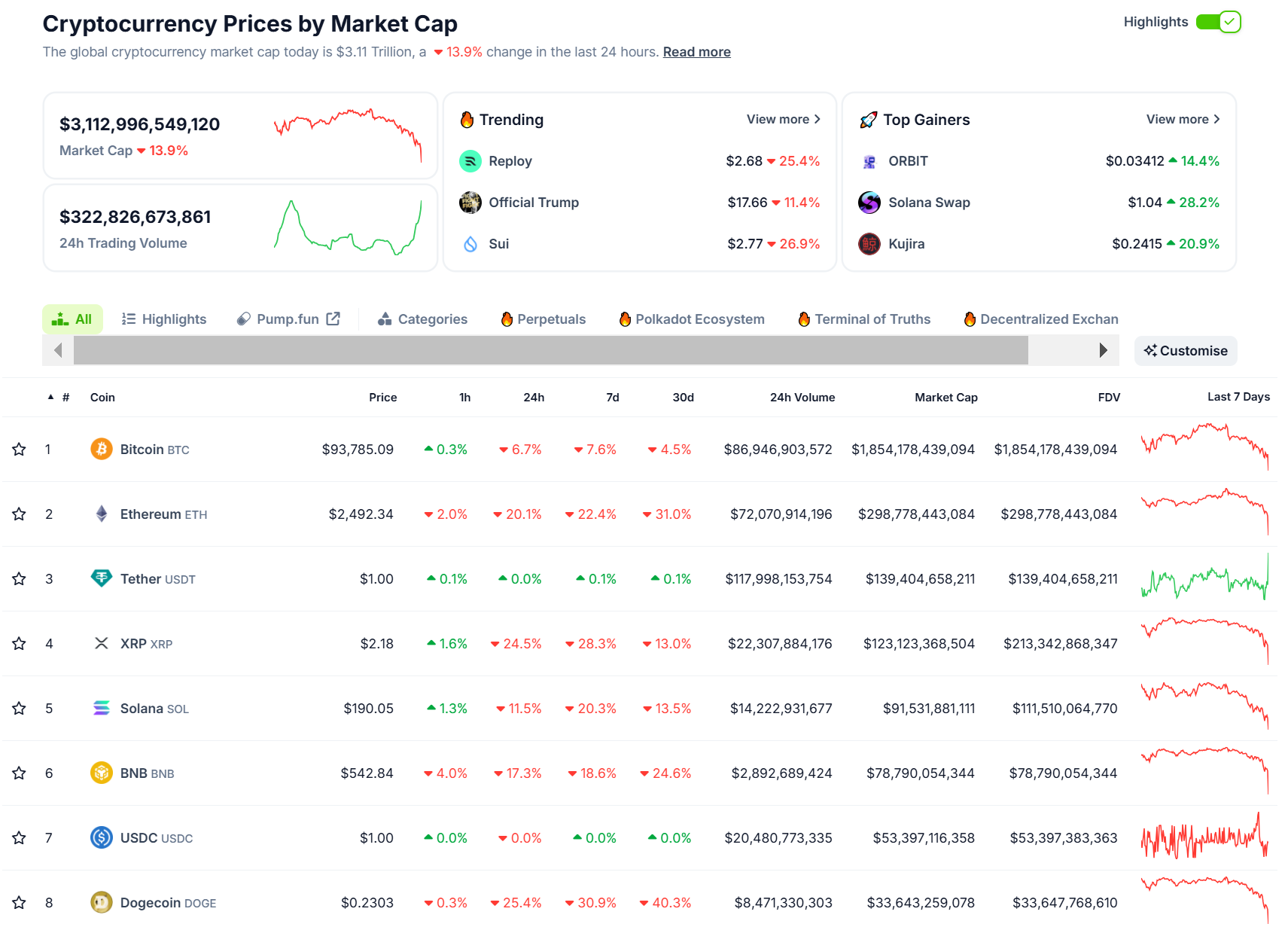Sort table by Price column header
Screen dimensions: 1288x930
(x=382, y=397)
